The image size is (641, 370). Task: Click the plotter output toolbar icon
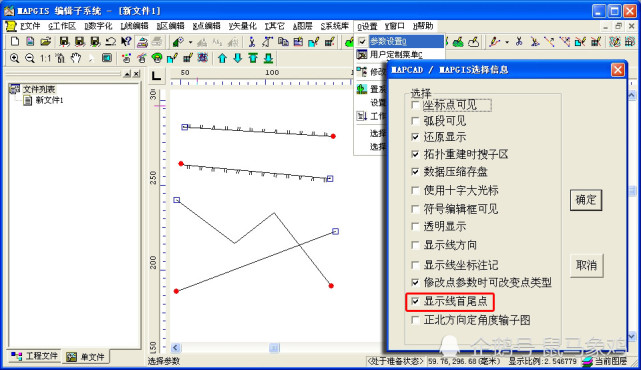click(x=142, y=41)
